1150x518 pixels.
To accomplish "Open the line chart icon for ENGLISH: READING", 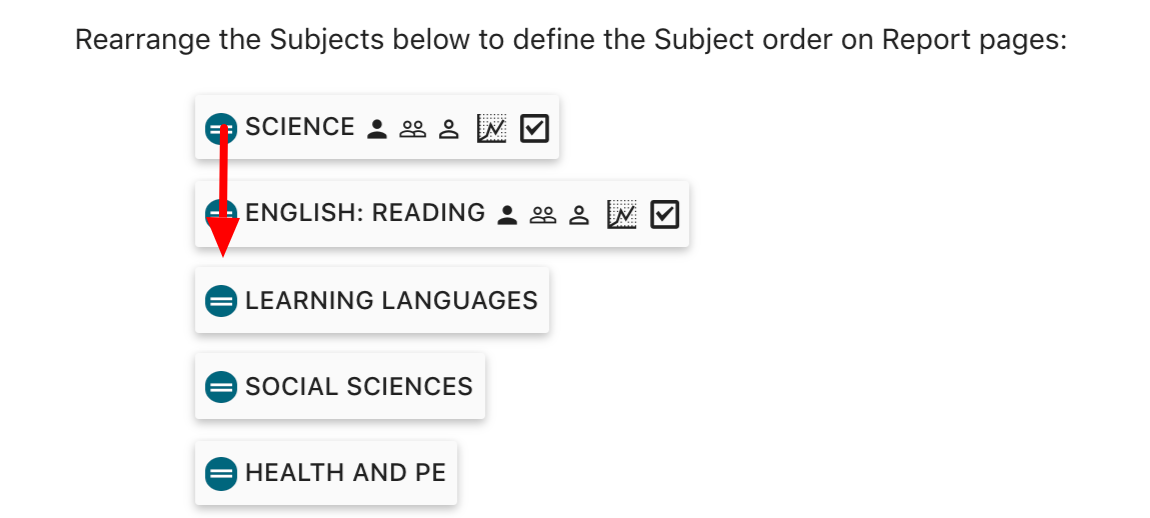I will [622, 214].
